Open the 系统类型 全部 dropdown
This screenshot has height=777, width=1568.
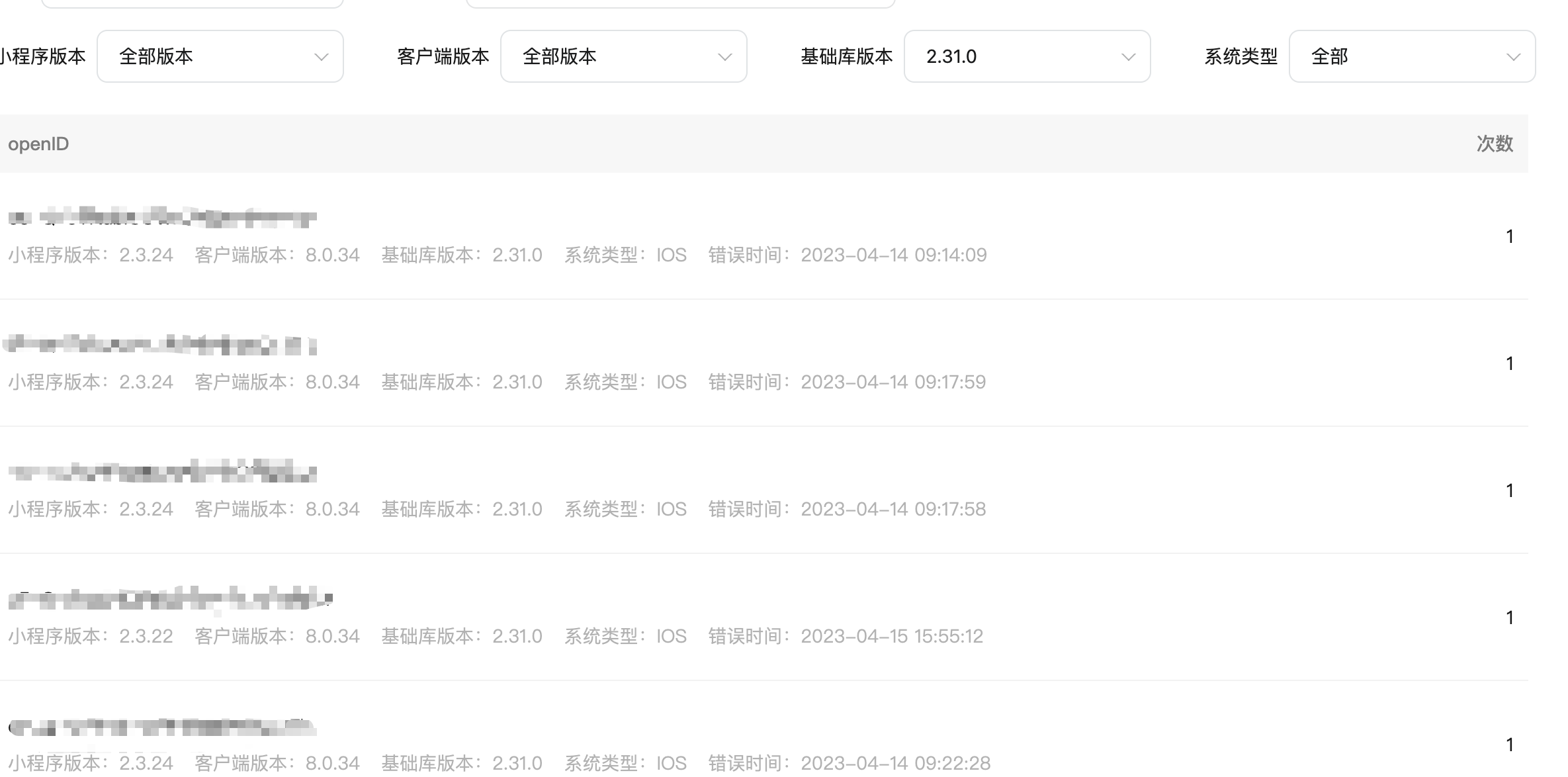coord(1412,56)
